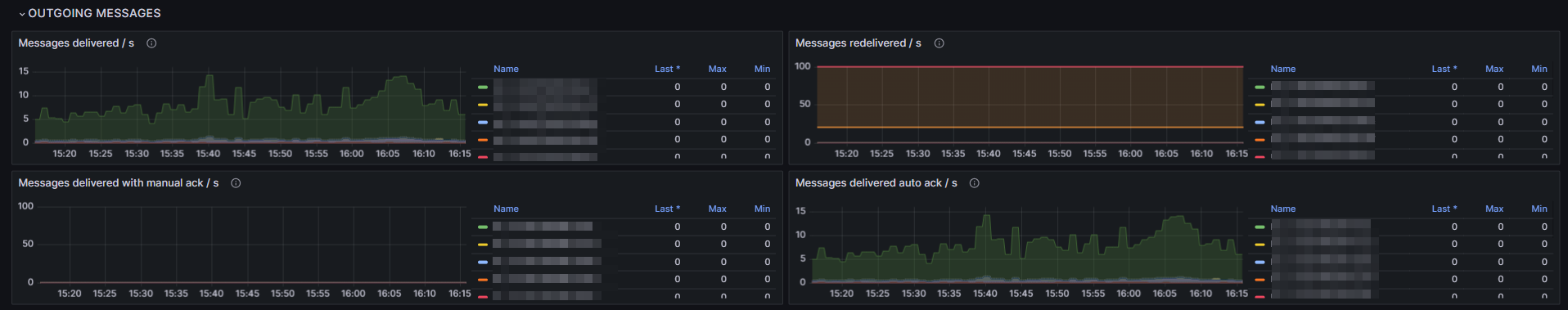1568x310 pixels.
Task: Sort auto ack legend by Name
Action: pos(1283,209)
